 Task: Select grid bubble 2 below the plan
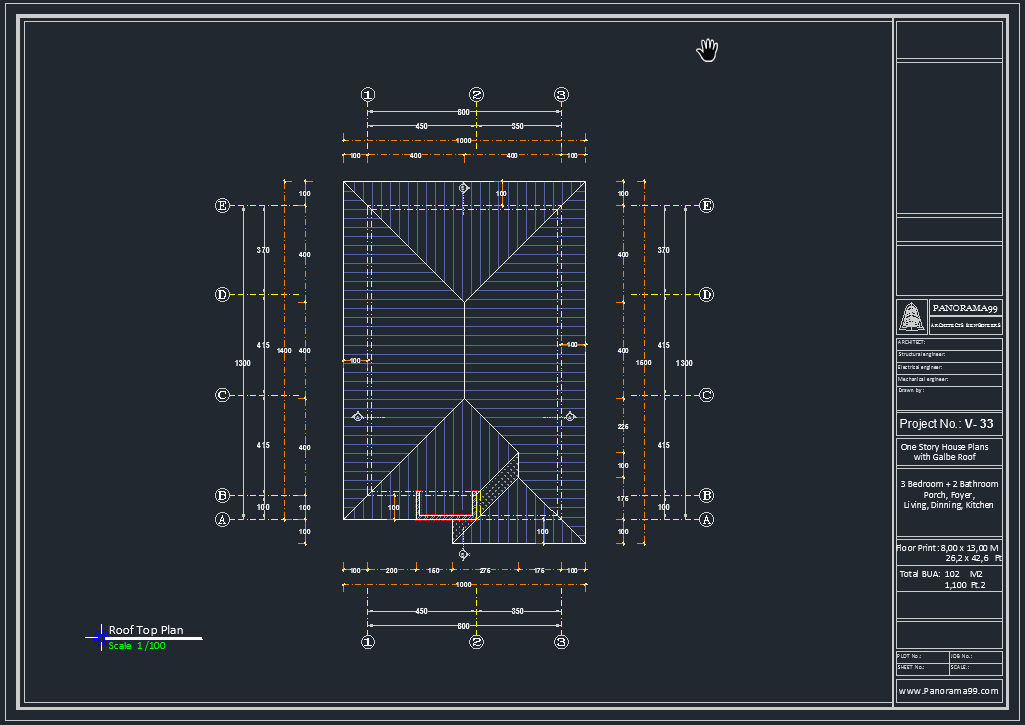pos(477,642)
